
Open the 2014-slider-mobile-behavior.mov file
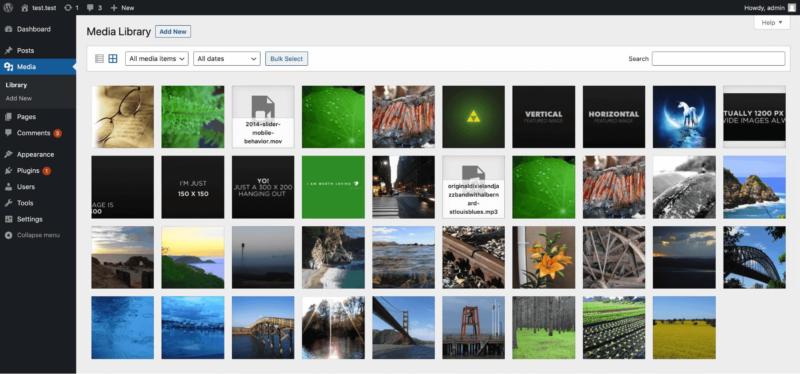(x=263, y=117)
